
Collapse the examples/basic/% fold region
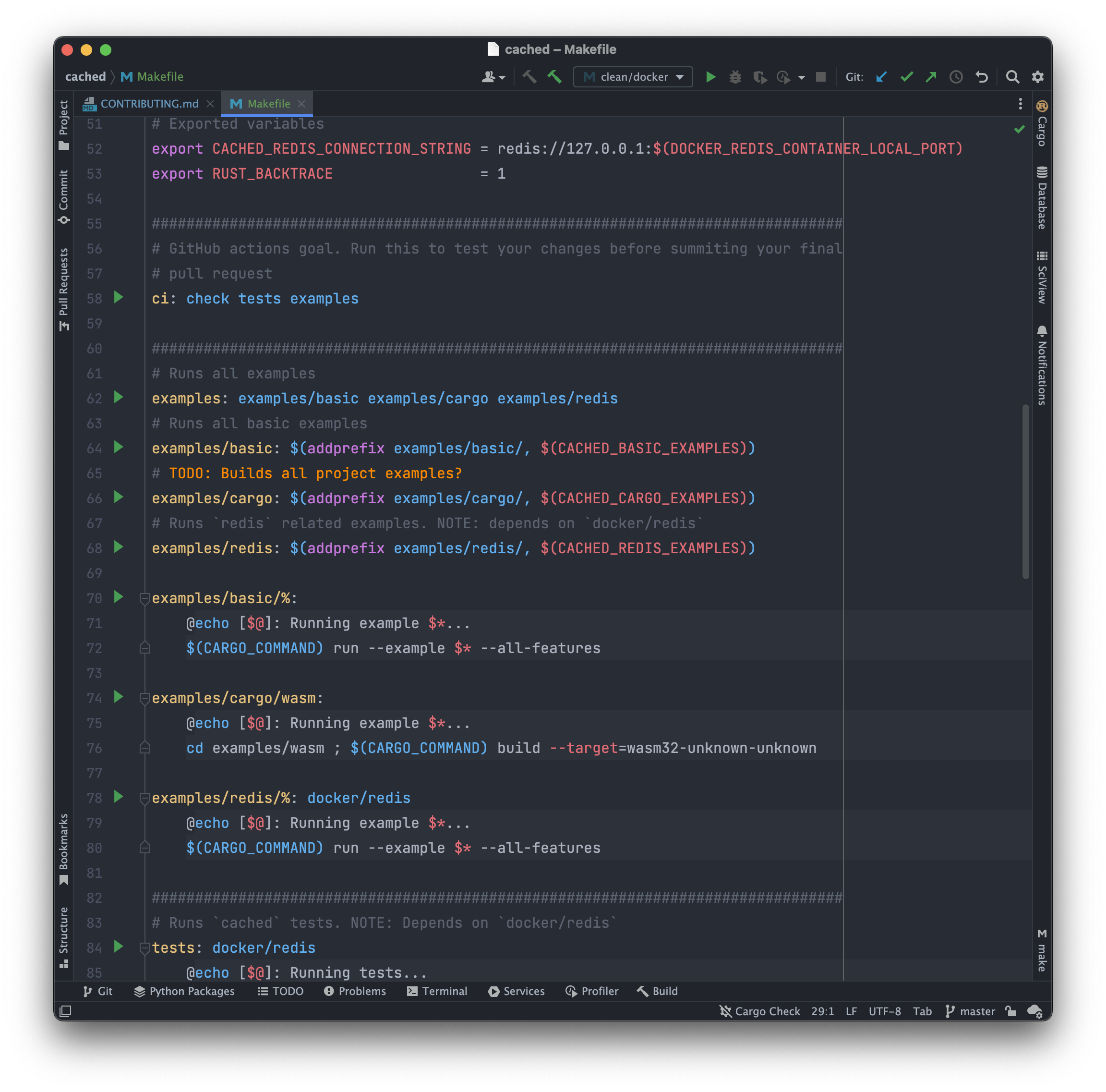[145, 598]
